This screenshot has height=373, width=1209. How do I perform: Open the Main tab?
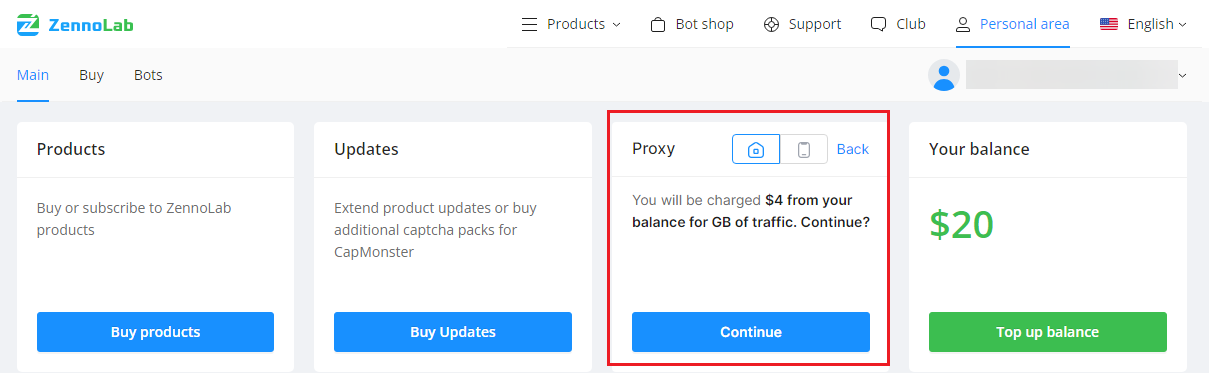tap(33, 75)
